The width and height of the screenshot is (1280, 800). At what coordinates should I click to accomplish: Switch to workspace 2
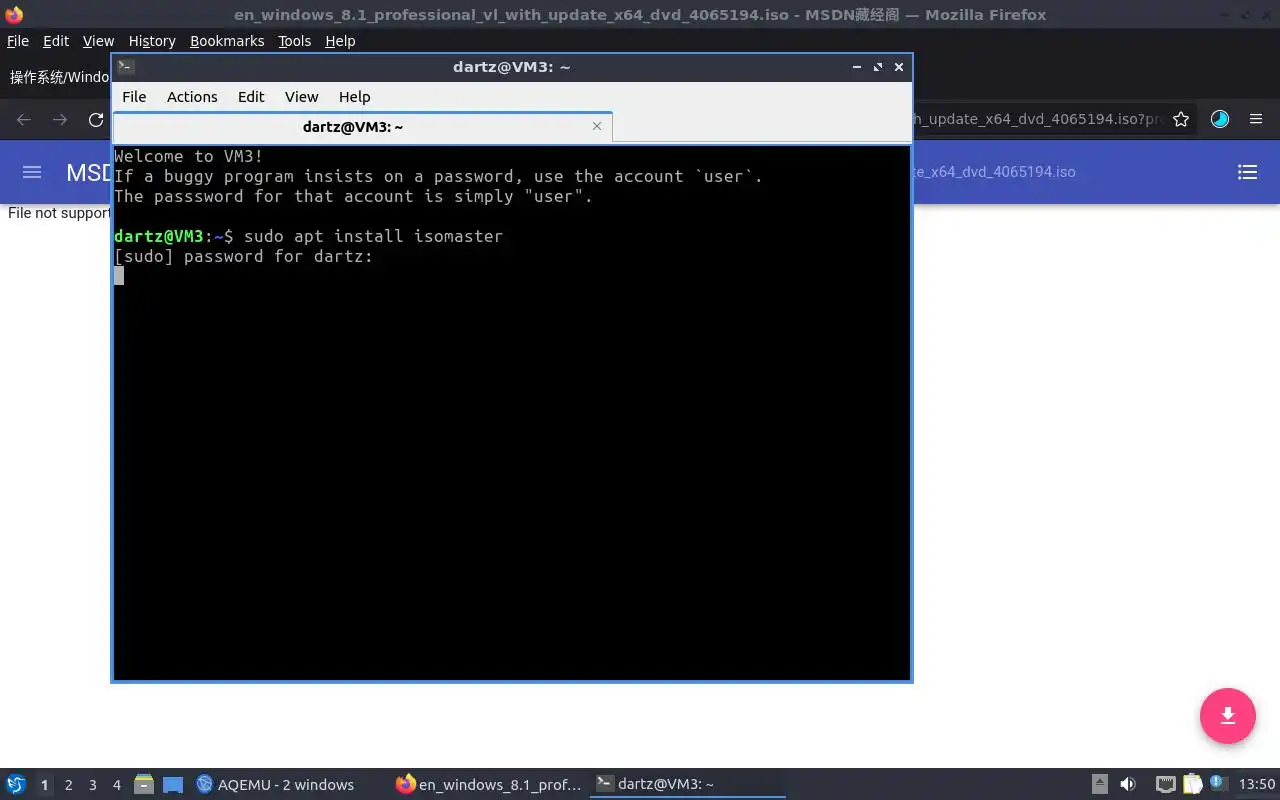68,785
